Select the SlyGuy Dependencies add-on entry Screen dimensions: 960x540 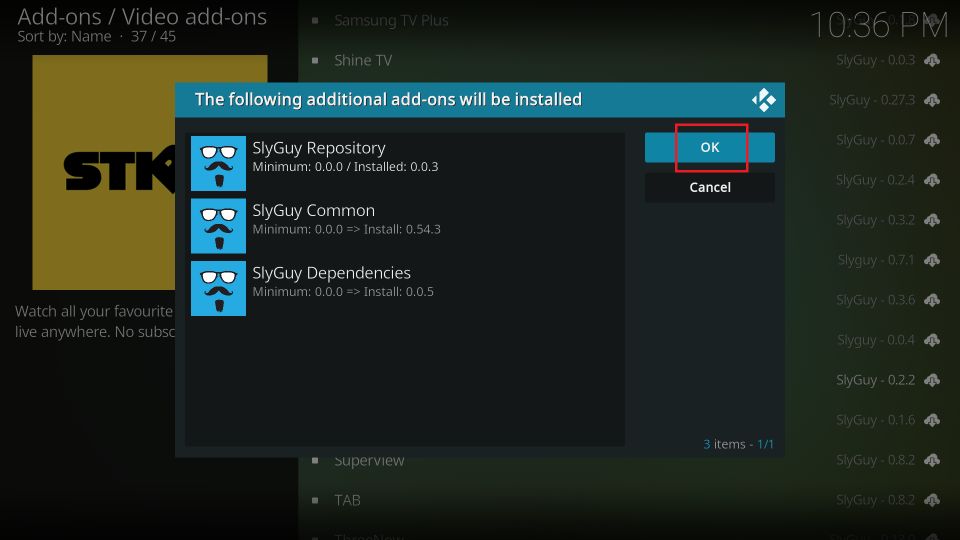point(405,288)
